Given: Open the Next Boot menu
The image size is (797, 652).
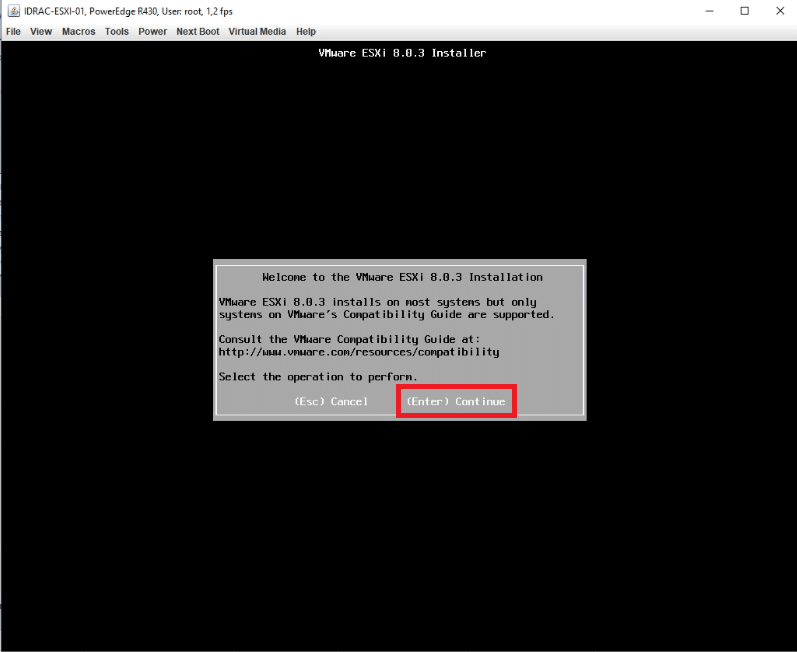Looking at the screenshot, I should pos(198,32).
